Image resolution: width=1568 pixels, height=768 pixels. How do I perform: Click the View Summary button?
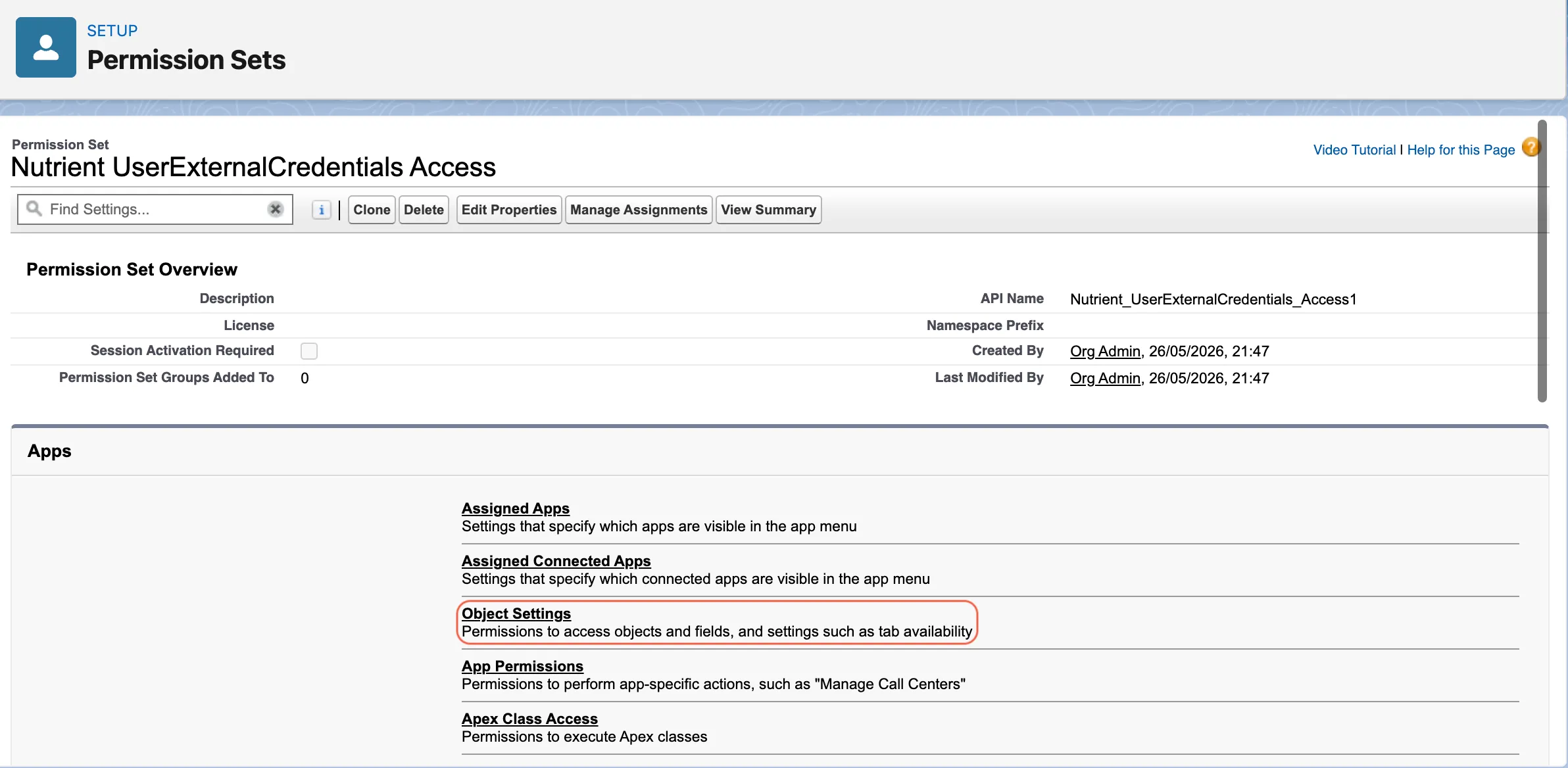[768, 210]
